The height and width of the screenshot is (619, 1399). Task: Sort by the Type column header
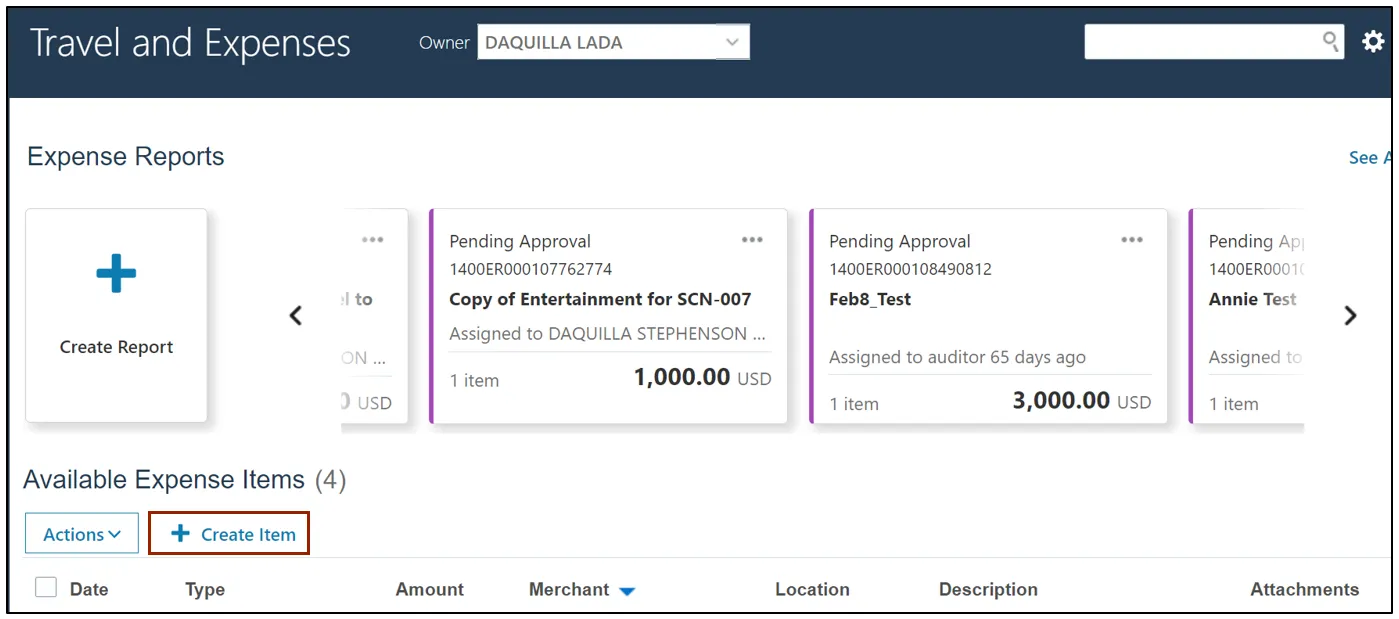click(205, 589)
